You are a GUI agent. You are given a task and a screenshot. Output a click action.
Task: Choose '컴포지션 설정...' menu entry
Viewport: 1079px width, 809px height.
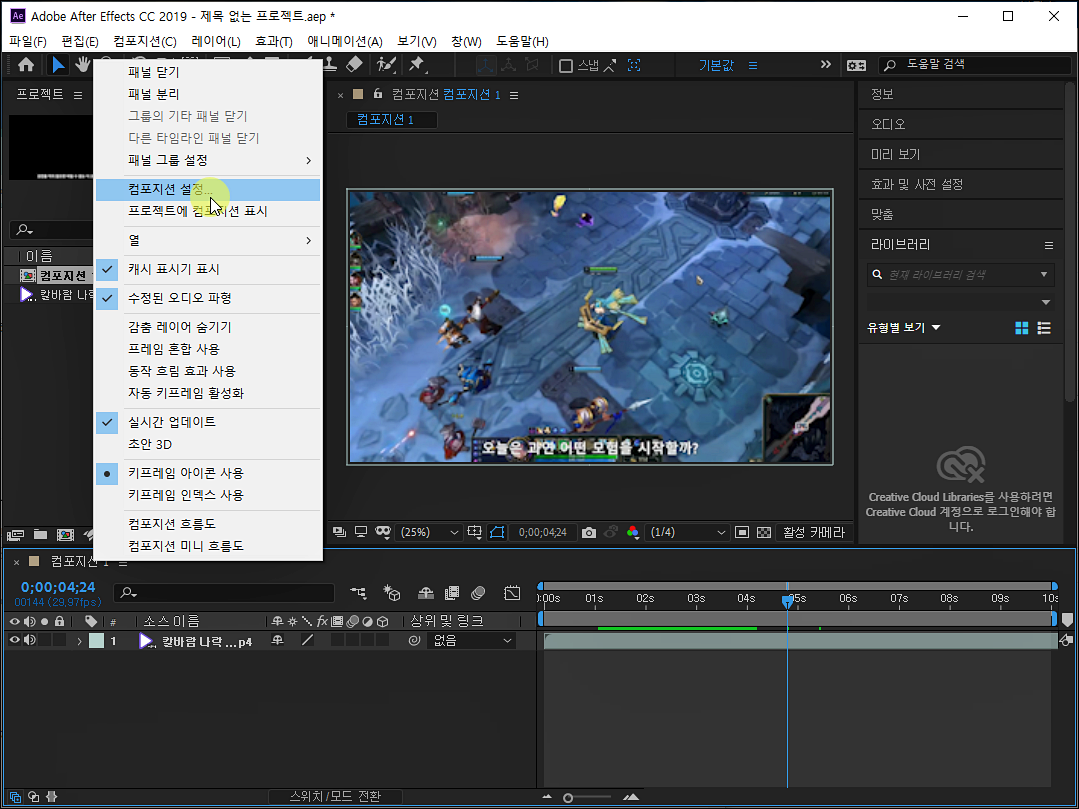(x=208, y=189)
